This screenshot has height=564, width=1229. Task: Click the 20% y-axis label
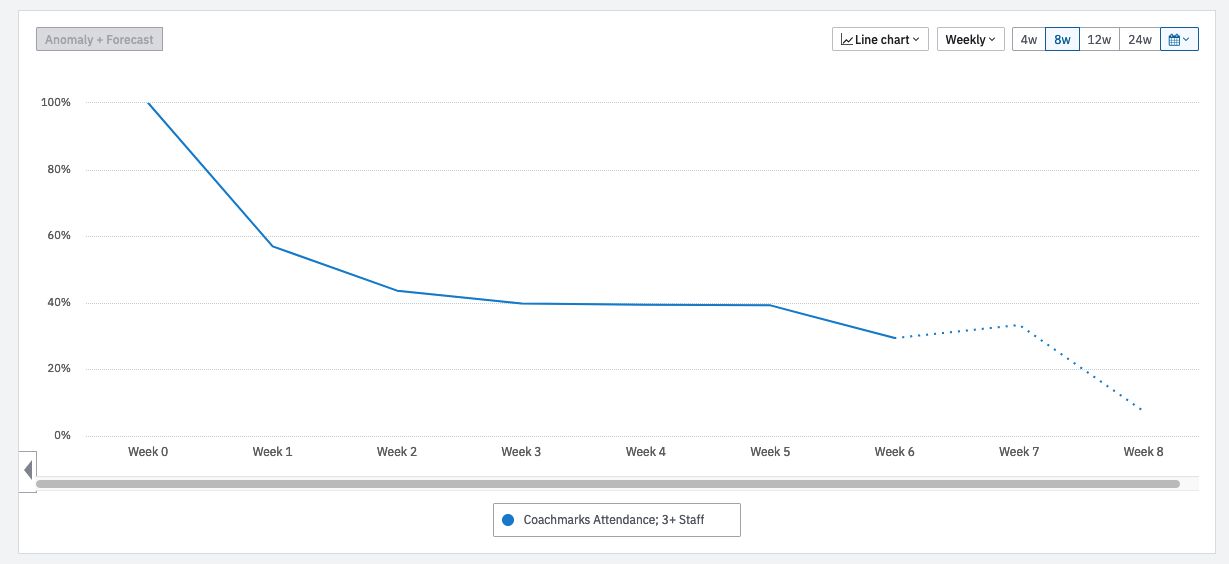[59, 369]
